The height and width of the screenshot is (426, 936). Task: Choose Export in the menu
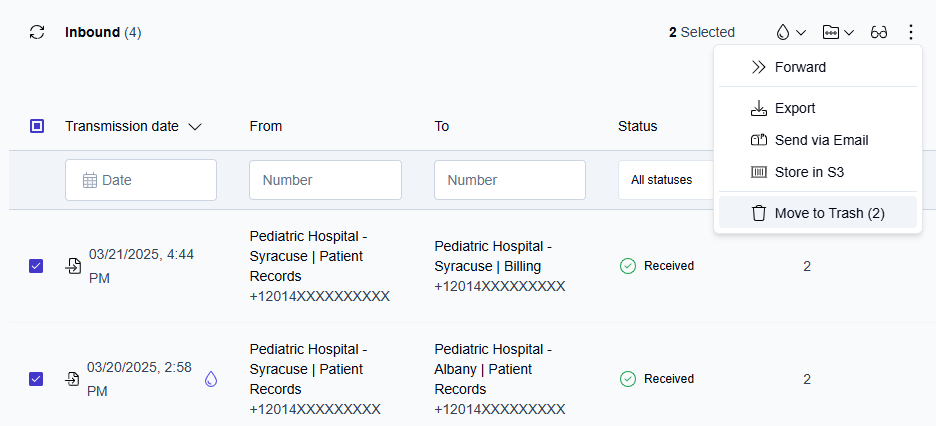[795, 108]
